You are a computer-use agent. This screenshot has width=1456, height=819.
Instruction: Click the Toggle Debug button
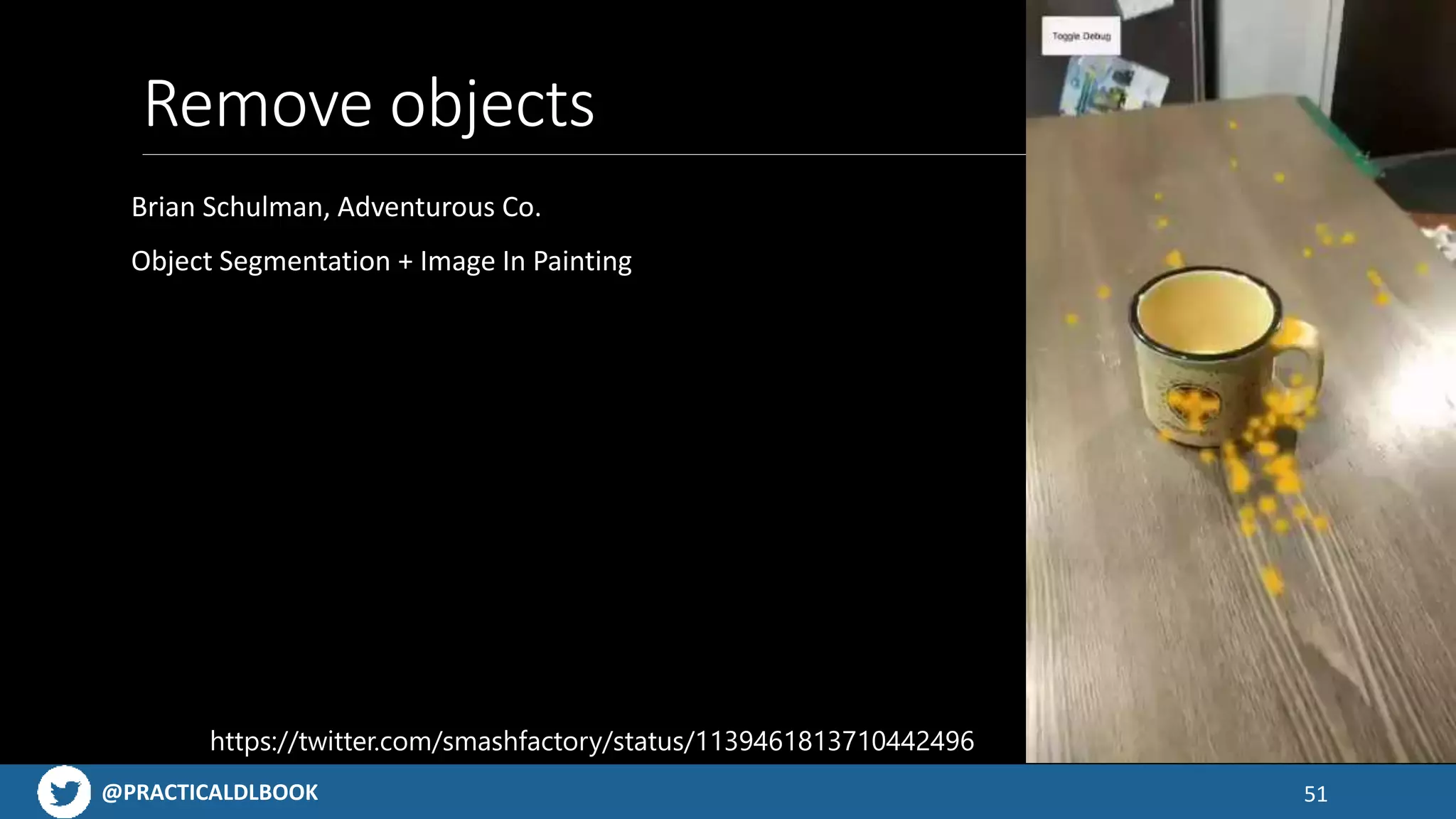click(1081, 36)
